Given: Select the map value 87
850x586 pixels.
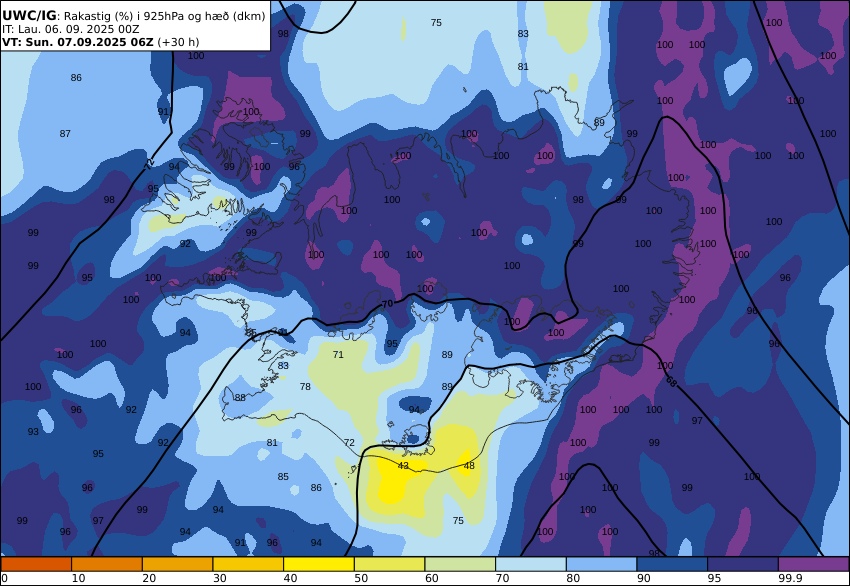Looking at the screenshot, I should click(x=65, y=133).
